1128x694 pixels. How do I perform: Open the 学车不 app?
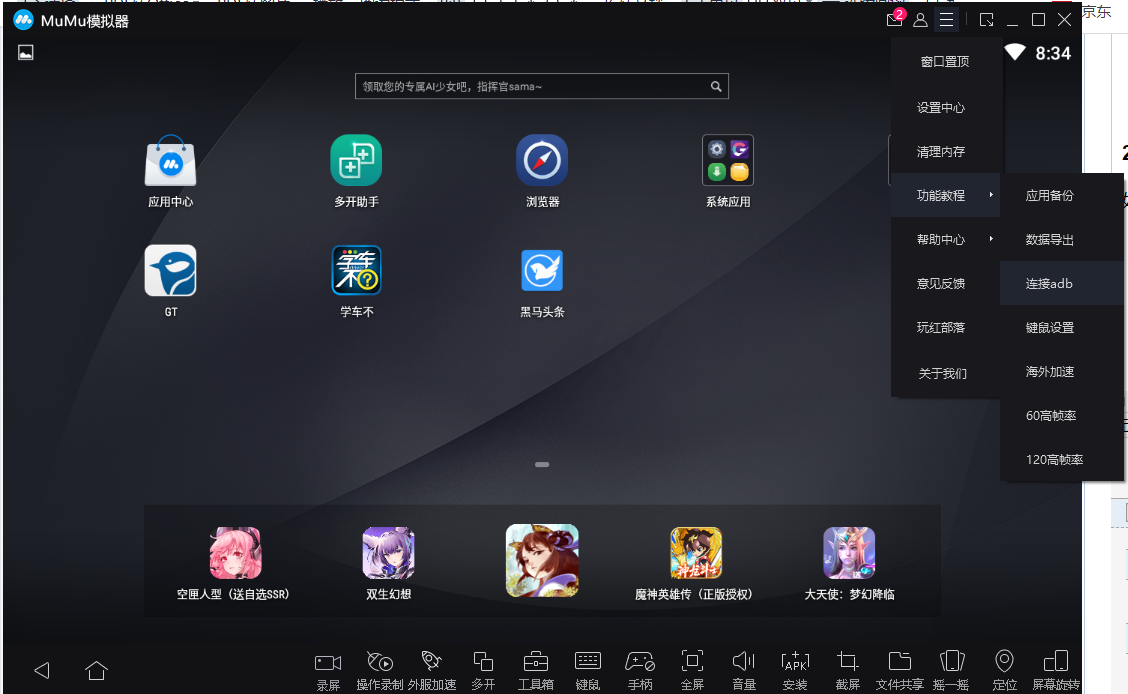click(356, 270)
